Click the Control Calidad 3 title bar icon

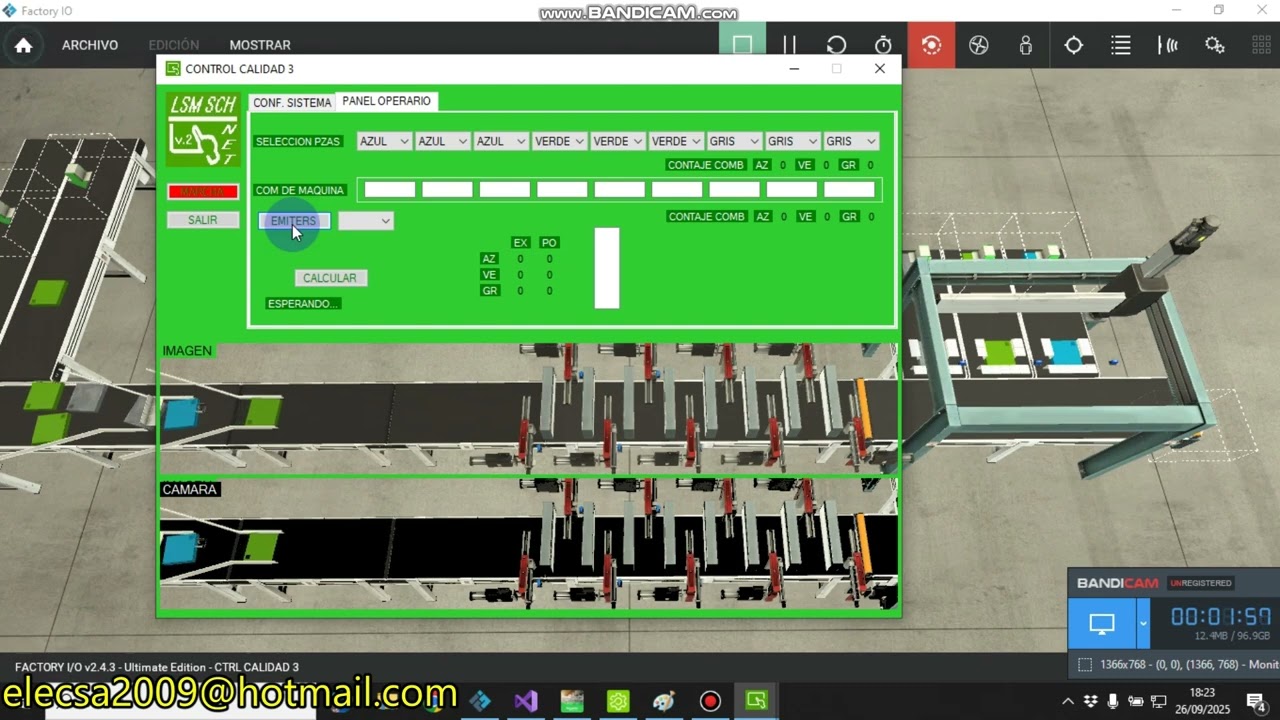[x=173, y=69]
